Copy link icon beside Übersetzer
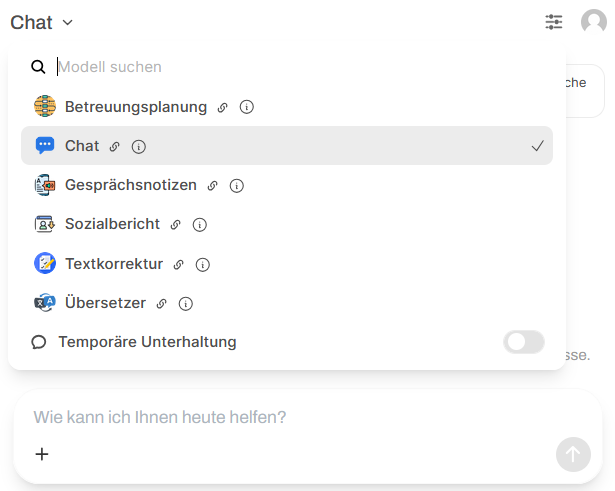Viewport: 615px width, 491px height. (162, 304)
